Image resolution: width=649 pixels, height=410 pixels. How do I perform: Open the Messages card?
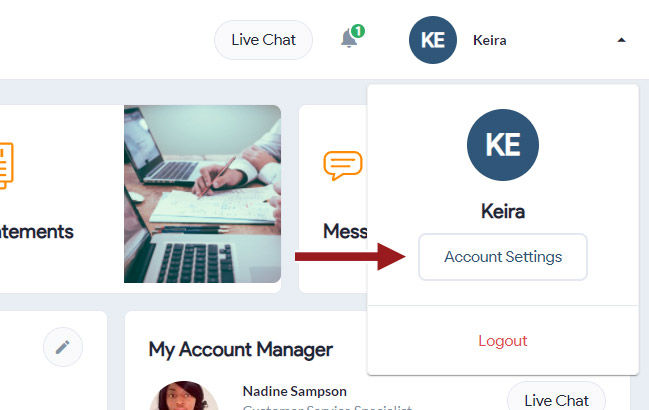[345, 231]
